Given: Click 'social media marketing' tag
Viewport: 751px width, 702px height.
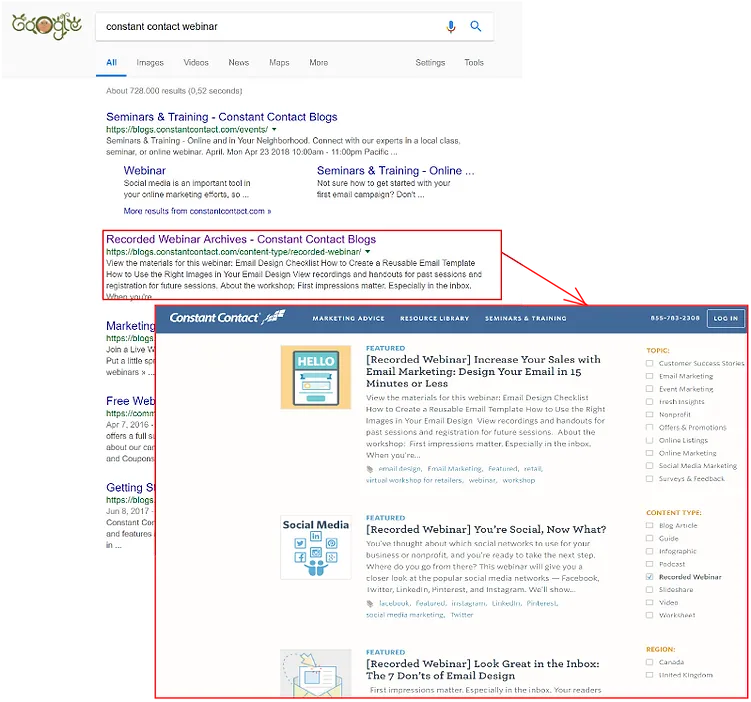Looking at the screenshot, I should [405, 615].
